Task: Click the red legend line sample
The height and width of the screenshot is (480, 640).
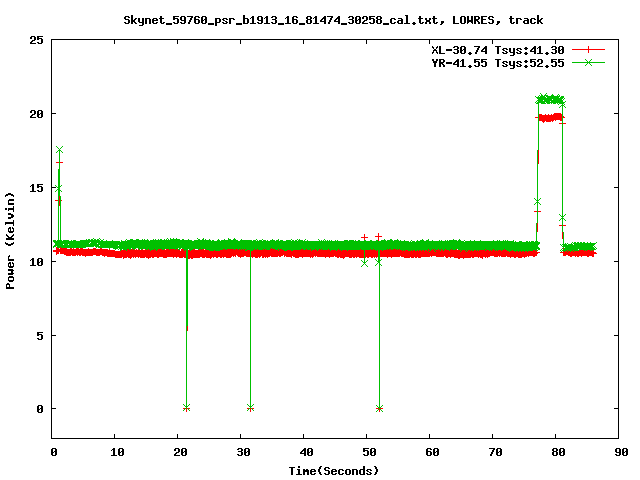Action: click(x=588, y=50)
